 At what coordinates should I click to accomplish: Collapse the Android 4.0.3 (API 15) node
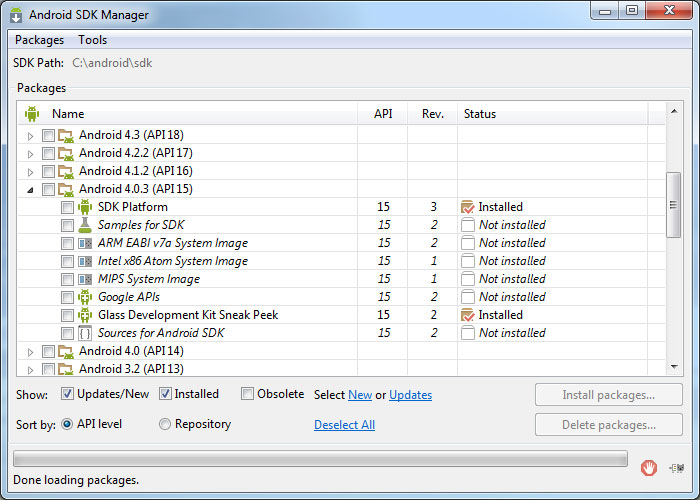[x=30, y=190]
